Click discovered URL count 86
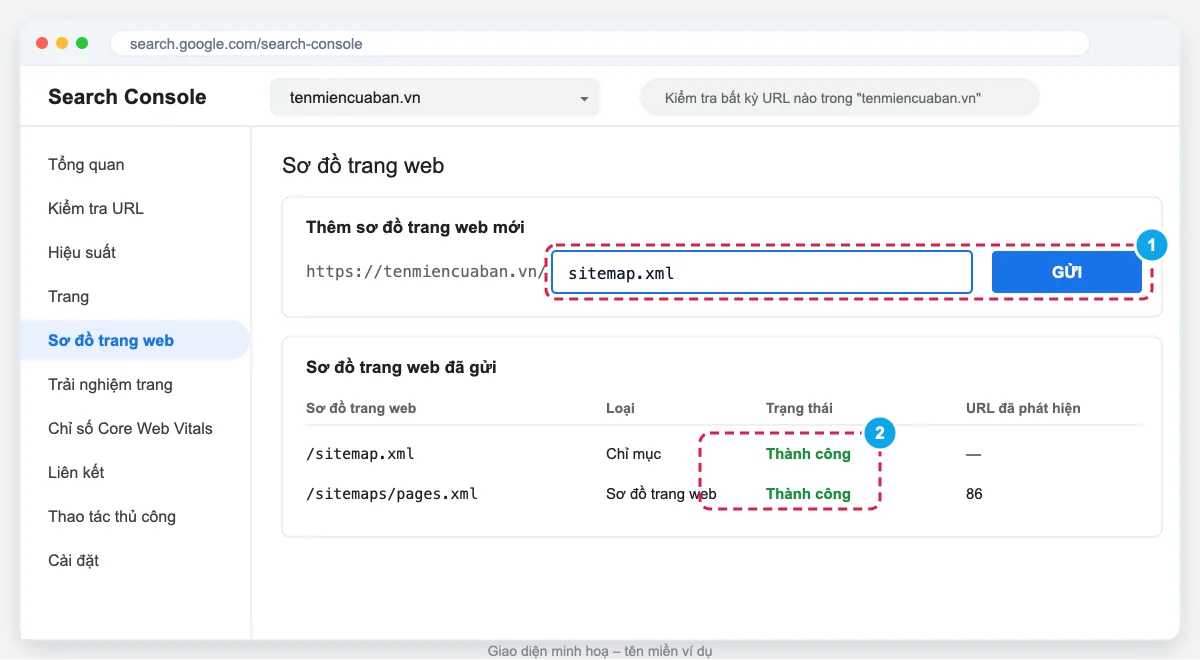The width and height of the screenshot is (1200, 660). pyautogui.click(x=974, y=494)
